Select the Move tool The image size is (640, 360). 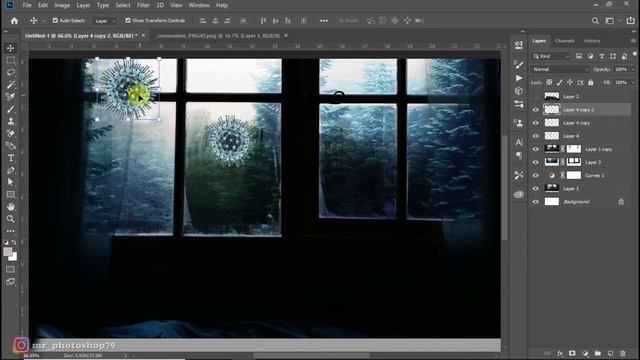(11, 48)
